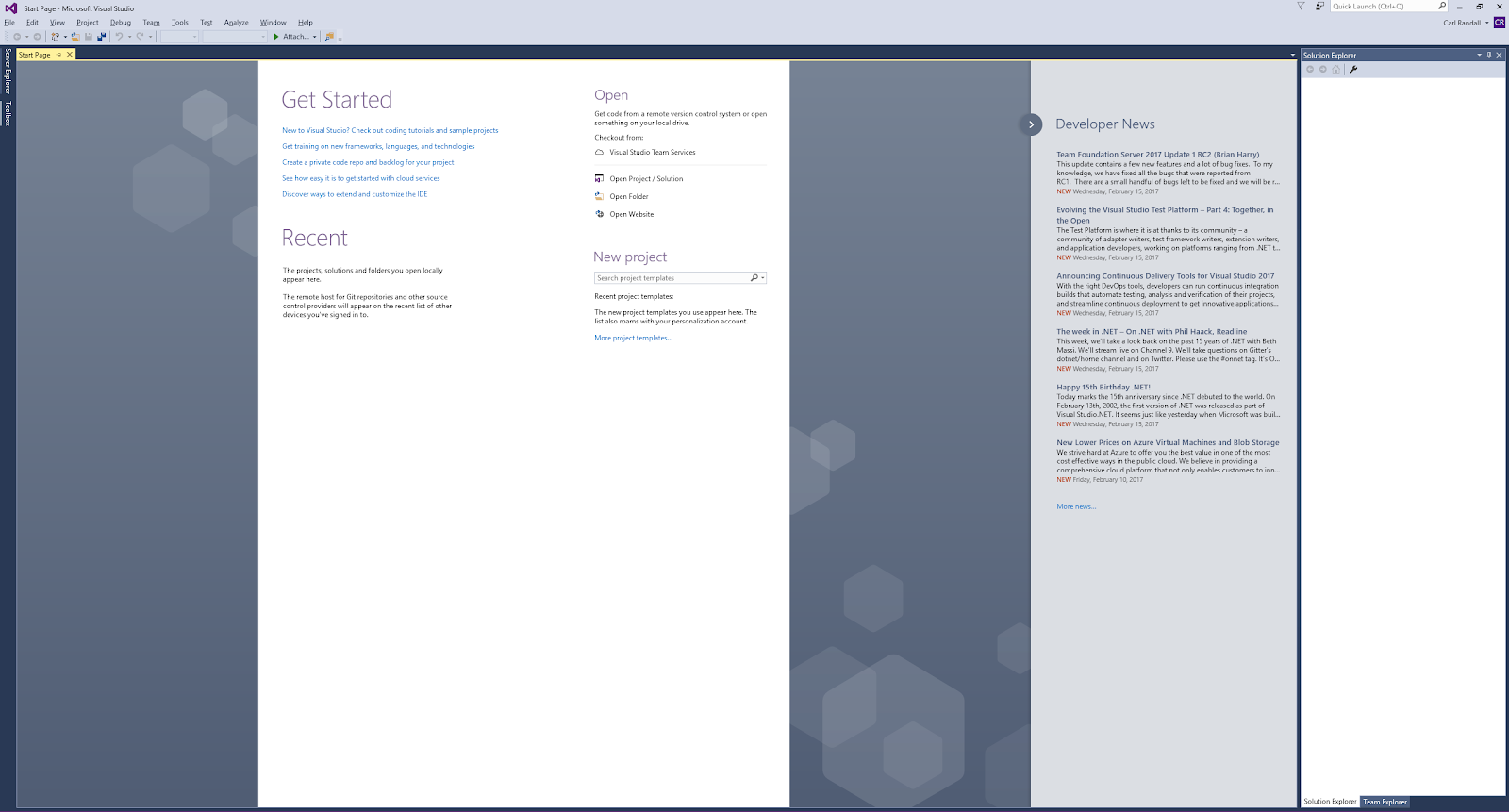
Task: Click the Solution Explorer Forward icon
Action: [1323, 69]
